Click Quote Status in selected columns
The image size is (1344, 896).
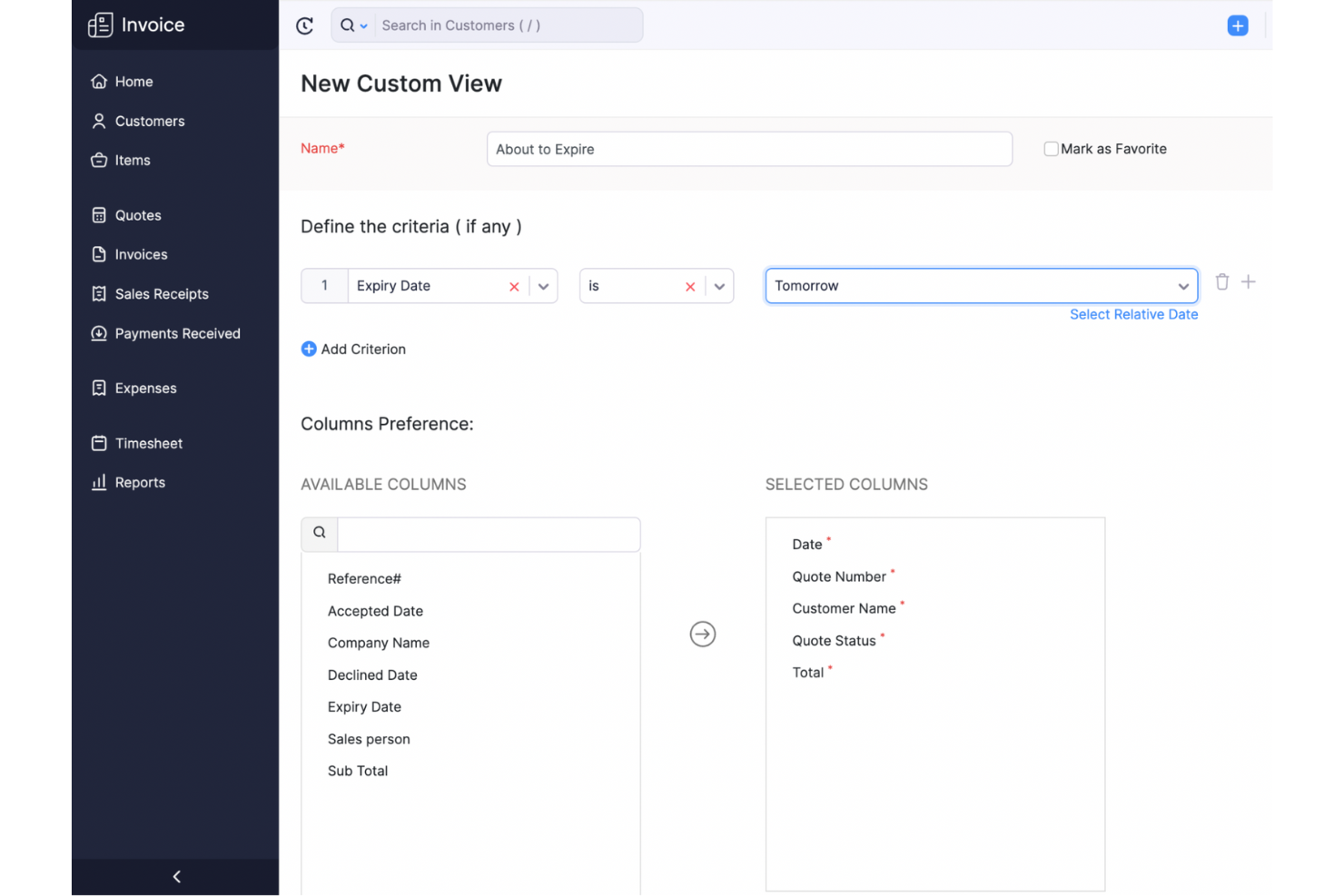tap(834, 641)
